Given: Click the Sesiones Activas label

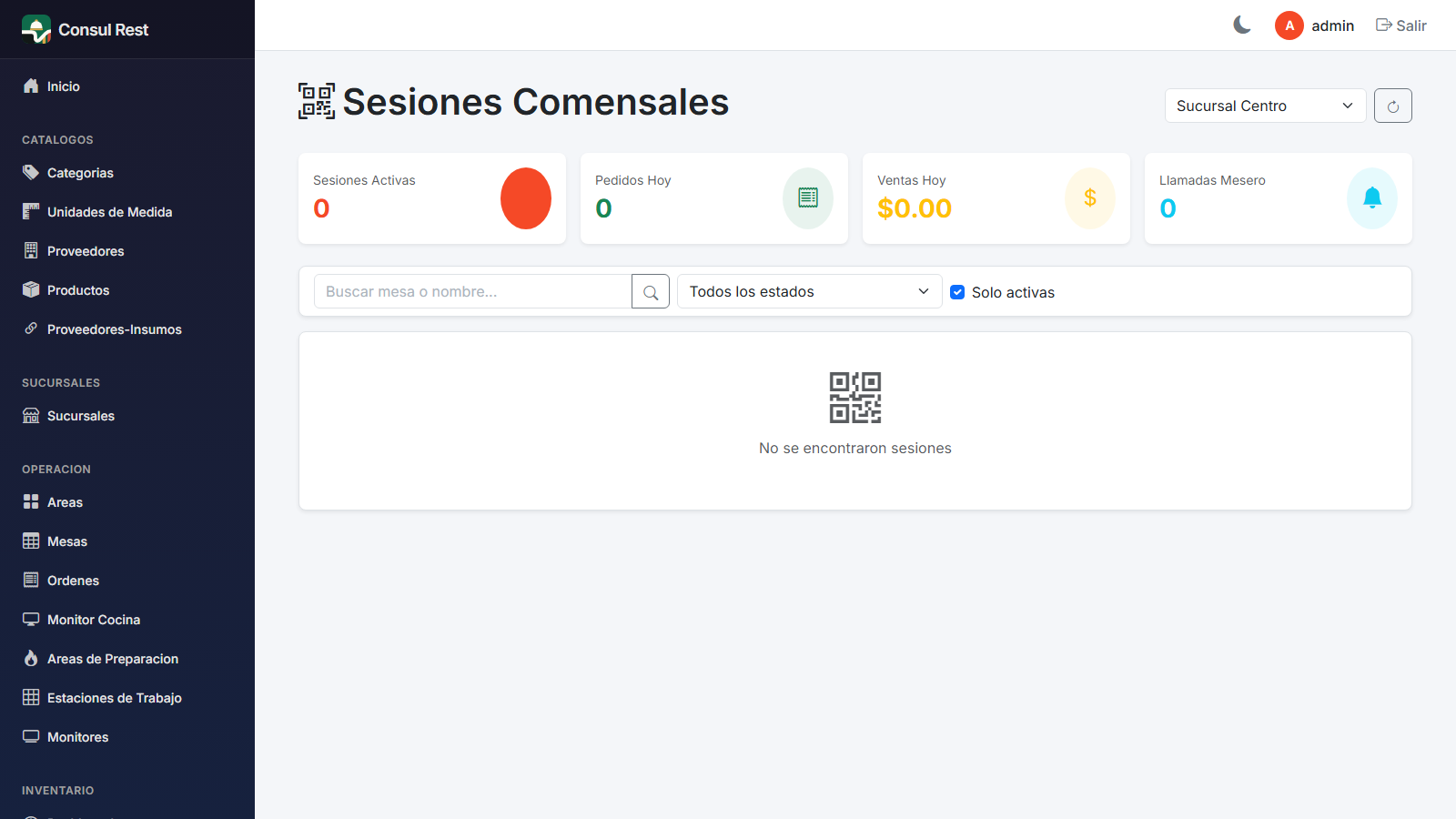Looking at the screenshot, I should pyautogui.click(x=364, y=180).
